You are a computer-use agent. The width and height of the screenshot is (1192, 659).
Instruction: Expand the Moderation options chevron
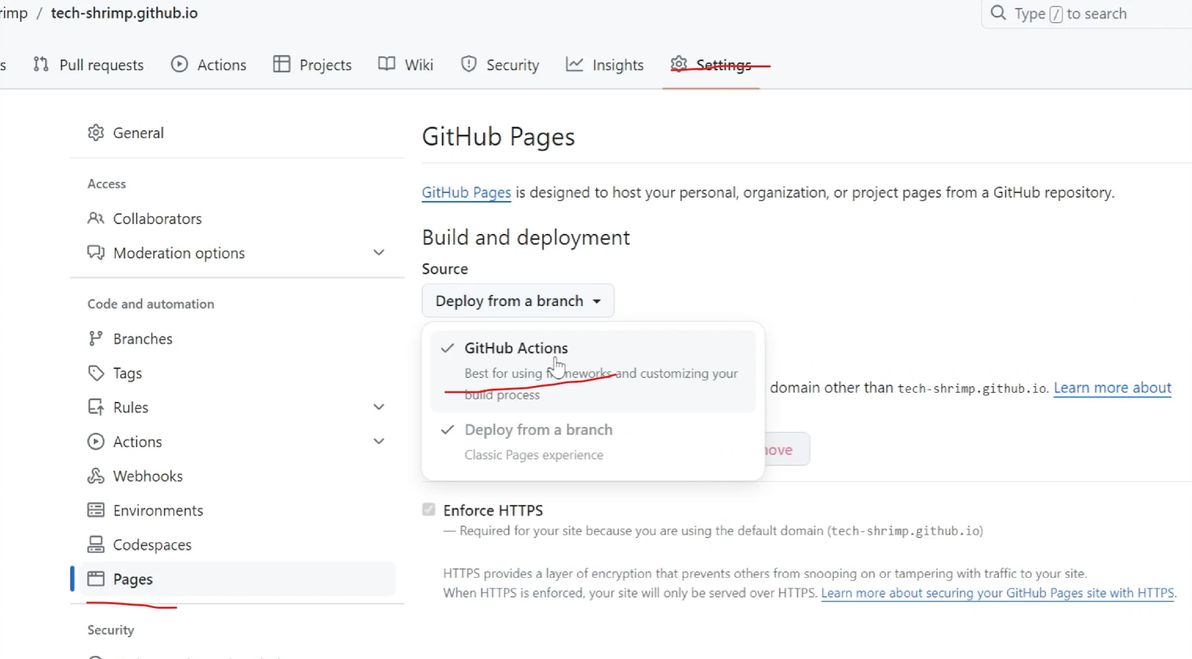pos(379,253)
